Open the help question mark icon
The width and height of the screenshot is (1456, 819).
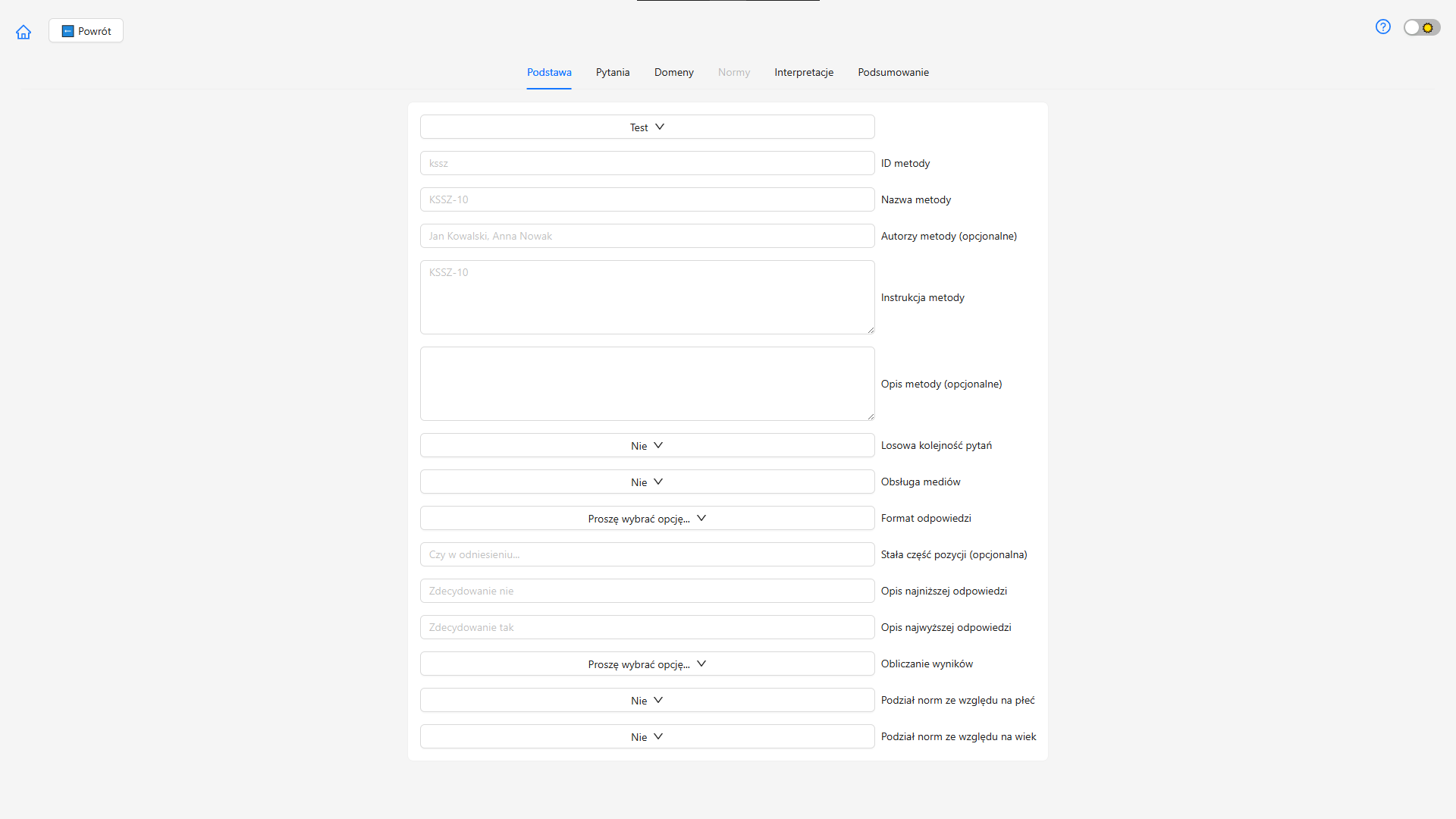pyautogui.click(x=1383, y=27)
